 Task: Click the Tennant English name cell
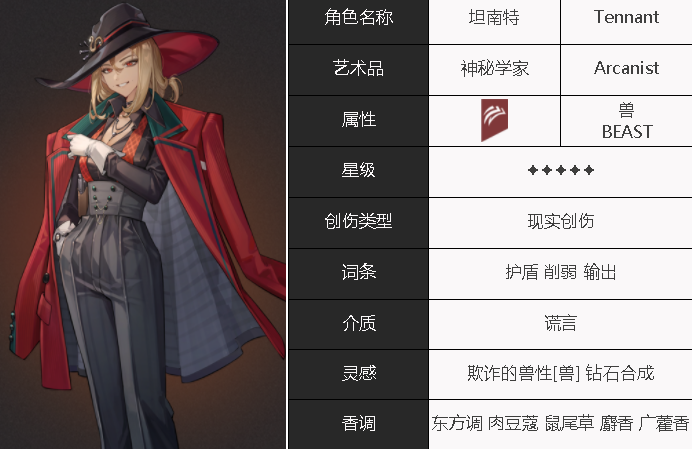tap(626, 21)
